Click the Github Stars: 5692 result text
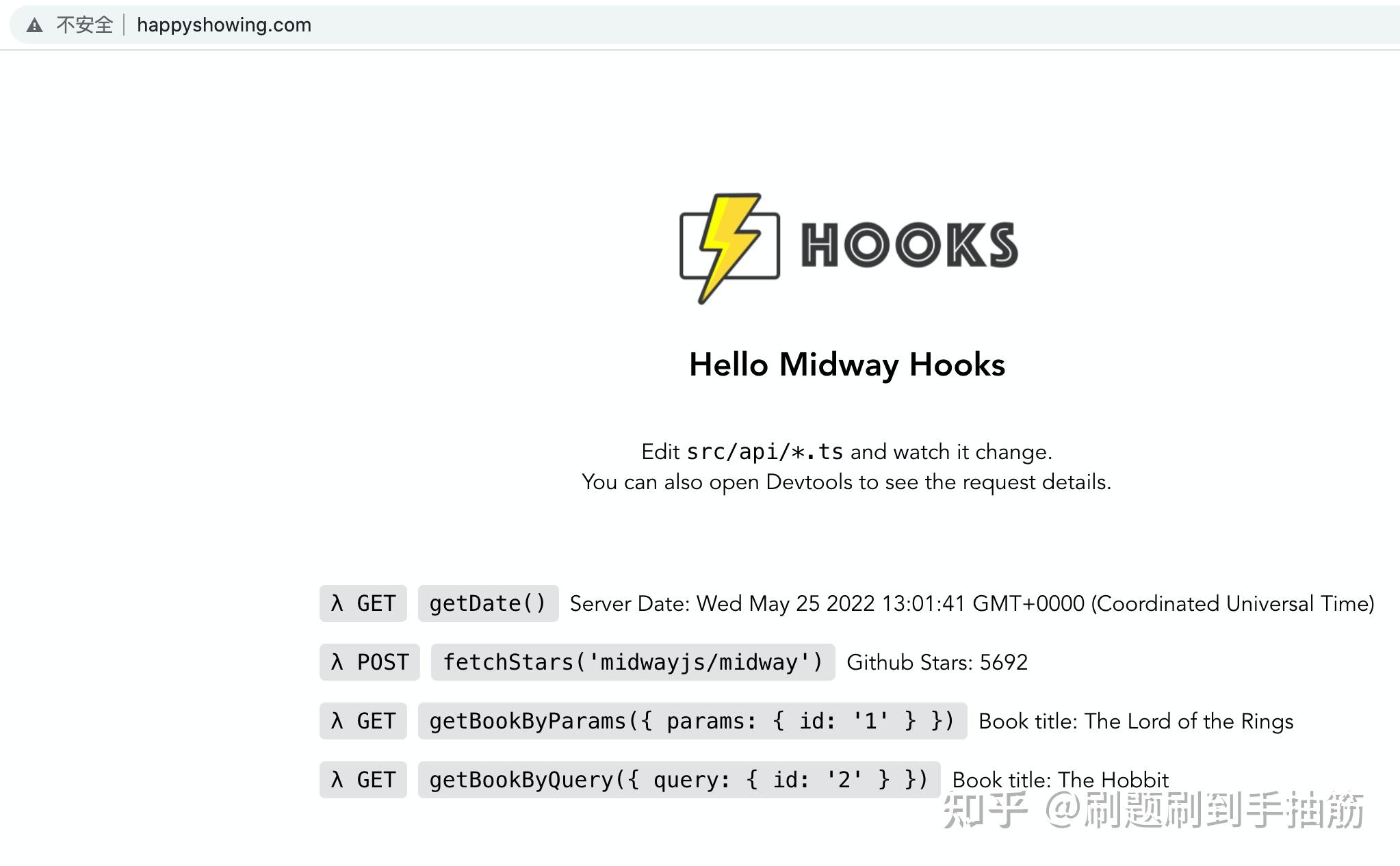 936,661
